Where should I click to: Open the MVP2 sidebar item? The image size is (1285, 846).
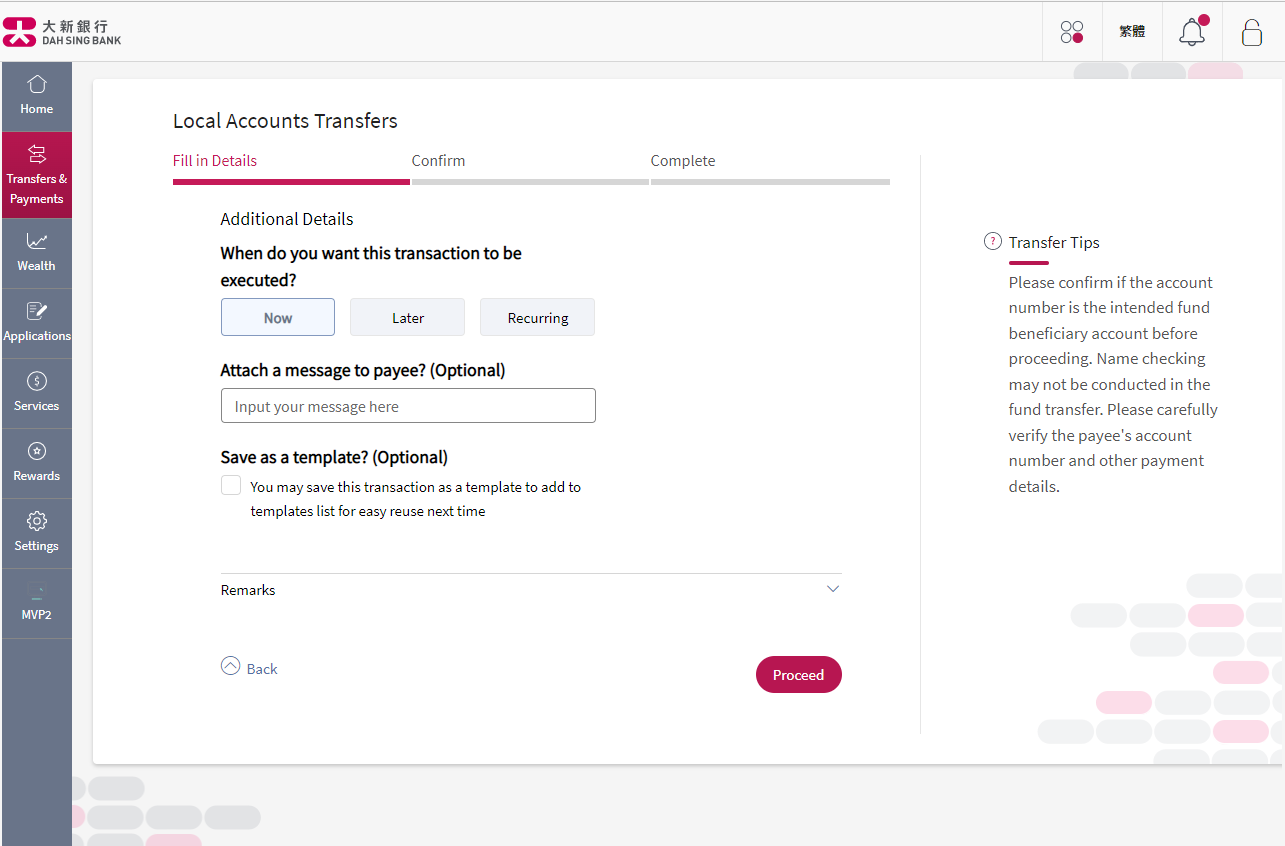(x=37, y=603)
